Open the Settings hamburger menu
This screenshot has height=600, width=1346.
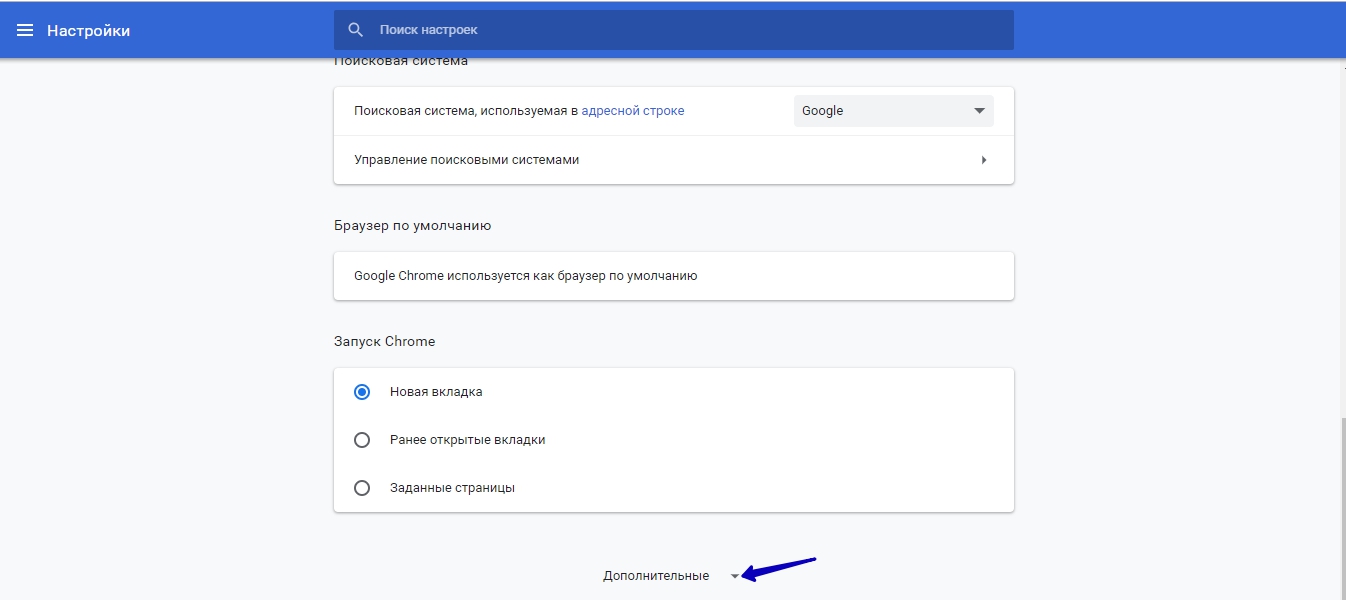pyautogui.click(x=25, y=29)
